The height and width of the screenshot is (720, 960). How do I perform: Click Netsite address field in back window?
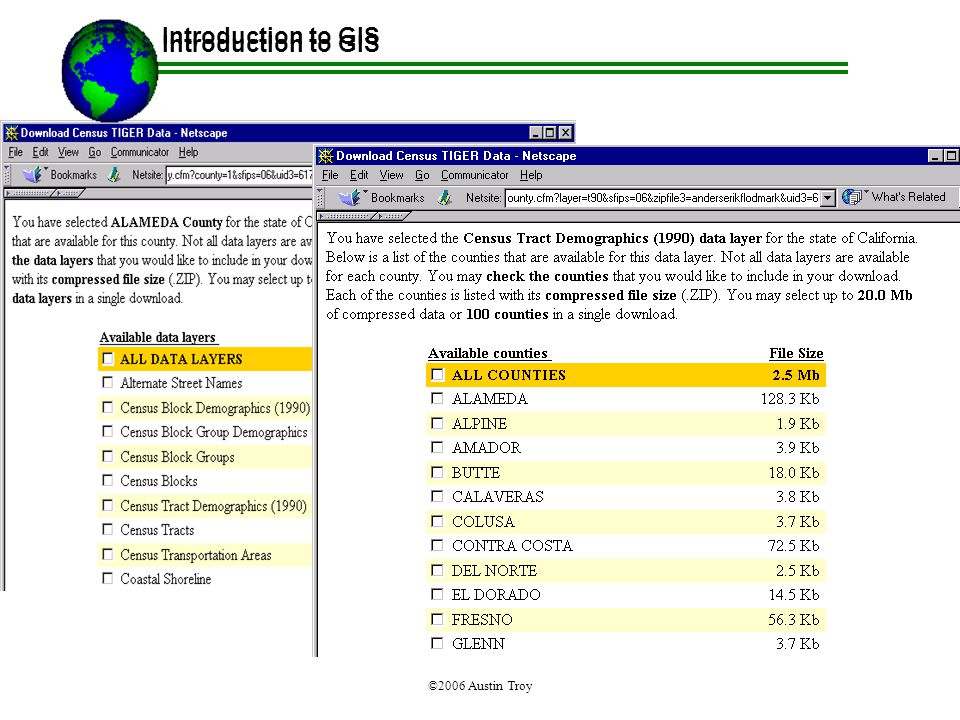239,175
